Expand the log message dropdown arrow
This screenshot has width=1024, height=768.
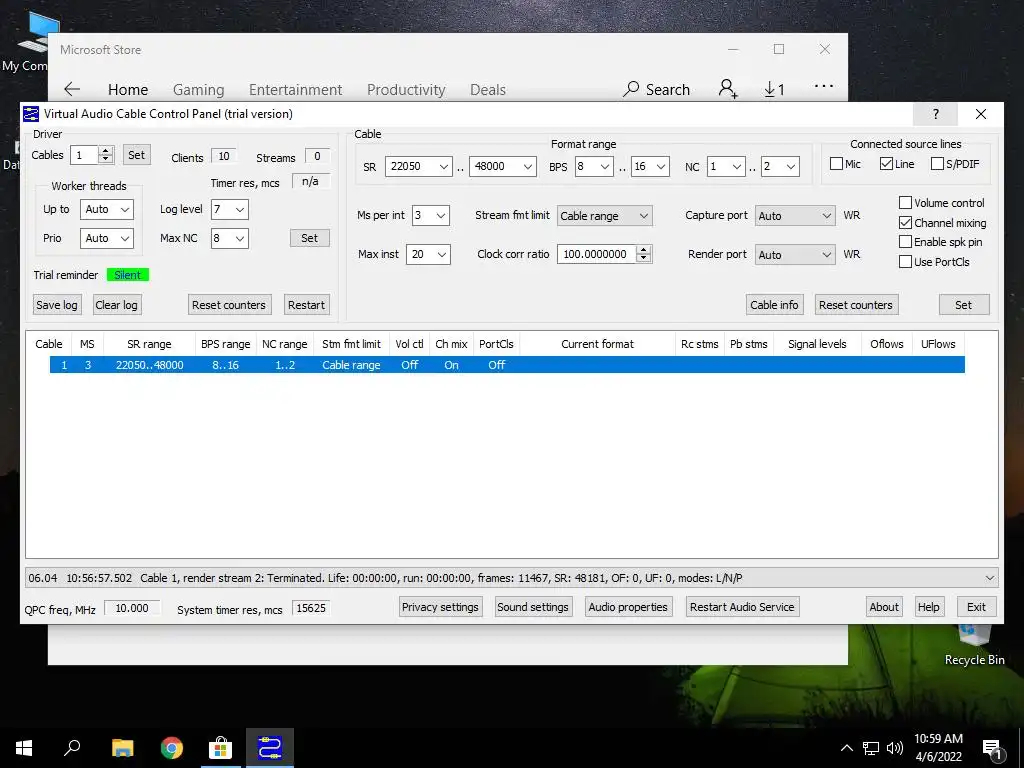(989, 578)
